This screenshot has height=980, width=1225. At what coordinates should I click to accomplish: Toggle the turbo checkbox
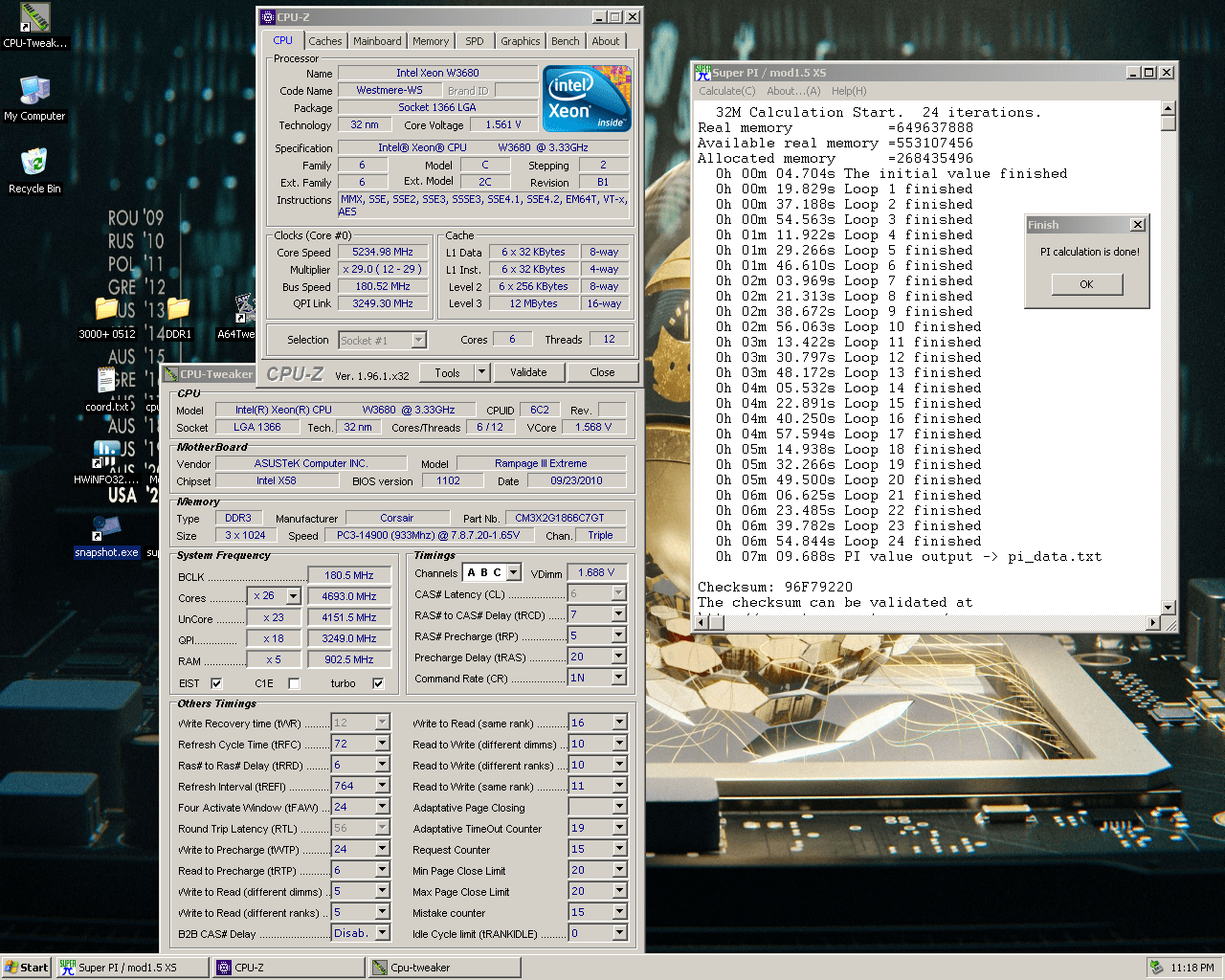(378, 683)
